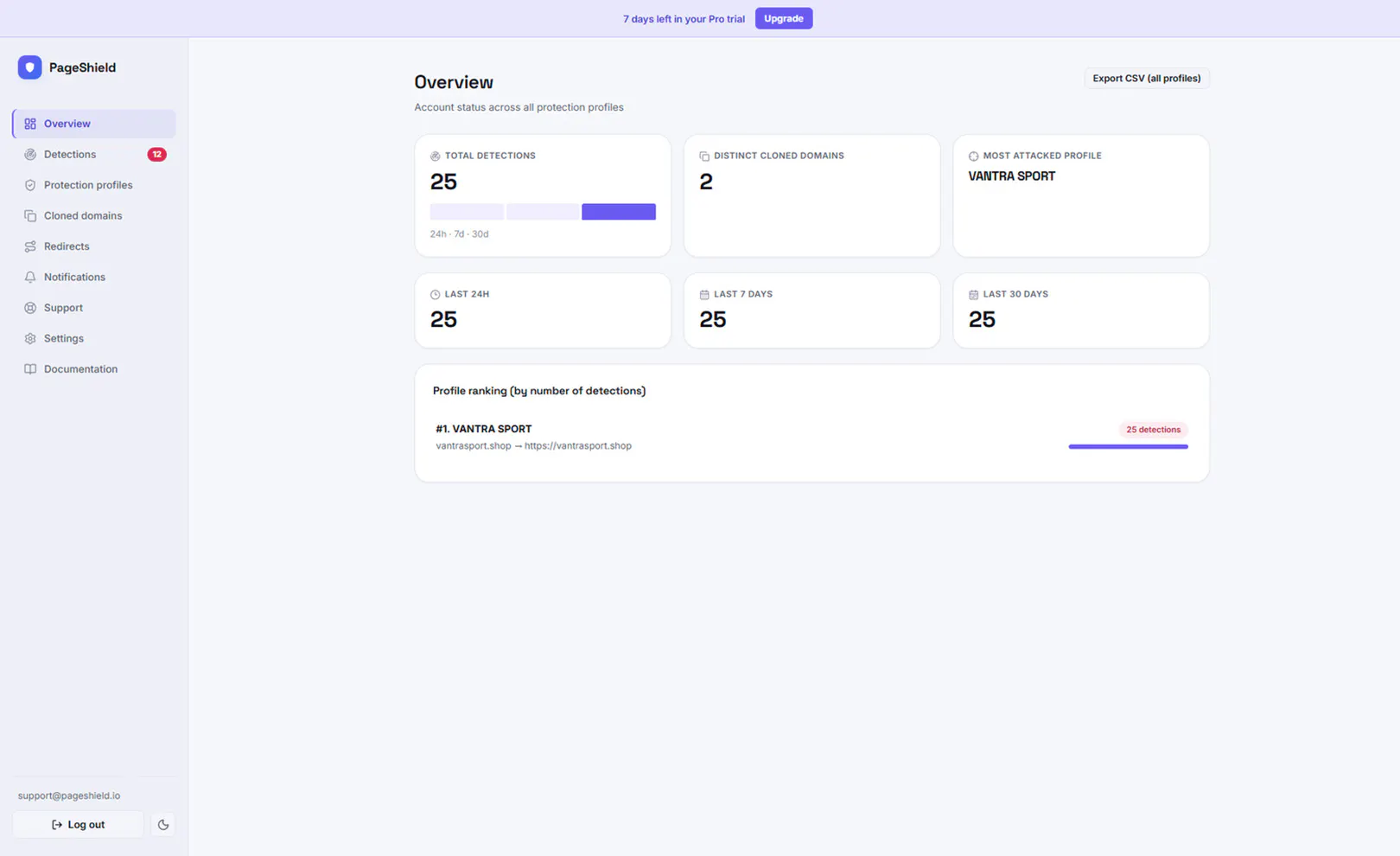Click the Last 24H clock icon

click(436, 295)
